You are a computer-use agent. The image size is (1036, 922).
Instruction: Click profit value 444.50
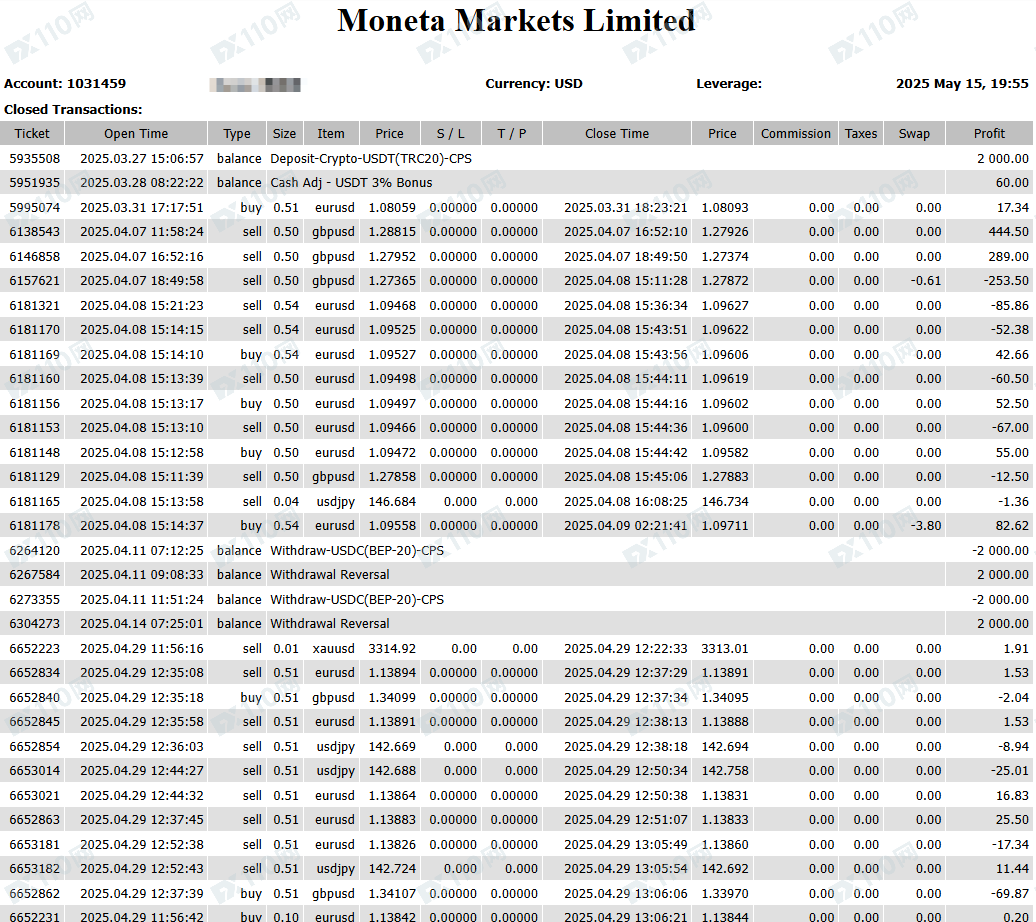point(1008,231)
